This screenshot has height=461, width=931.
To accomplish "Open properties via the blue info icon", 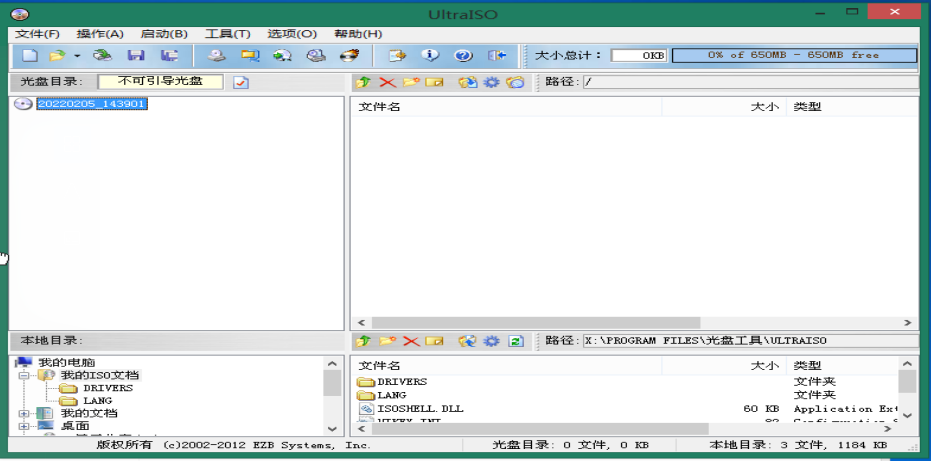I will coord(430,56).
